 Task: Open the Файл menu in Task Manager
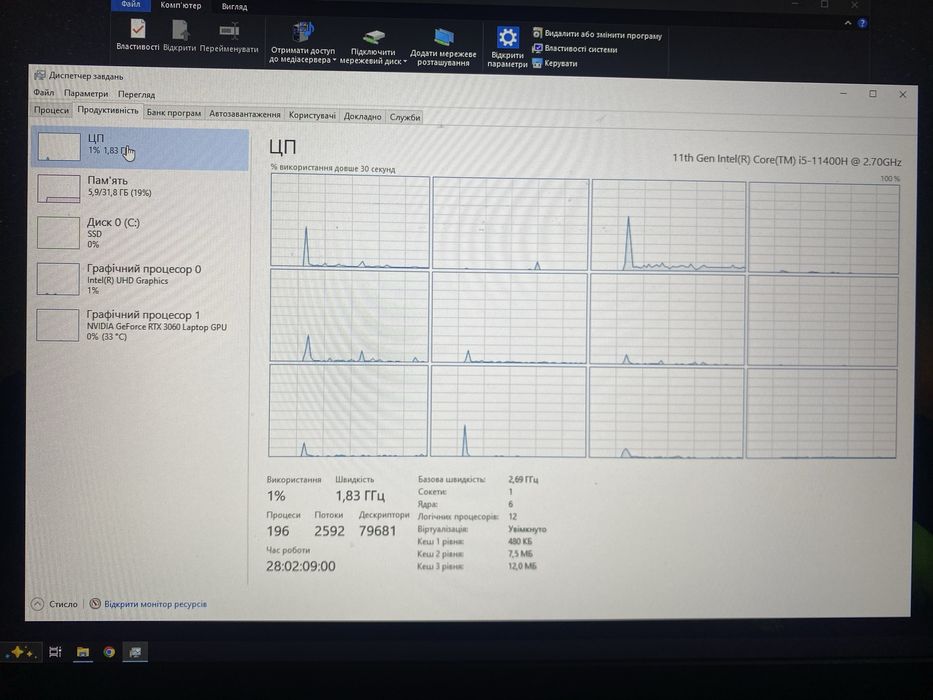coord(43,92)
